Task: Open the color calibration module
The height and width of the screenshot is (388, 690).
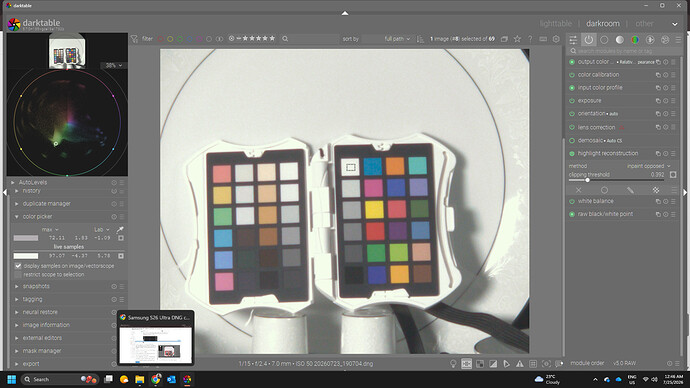Action: 598,75
